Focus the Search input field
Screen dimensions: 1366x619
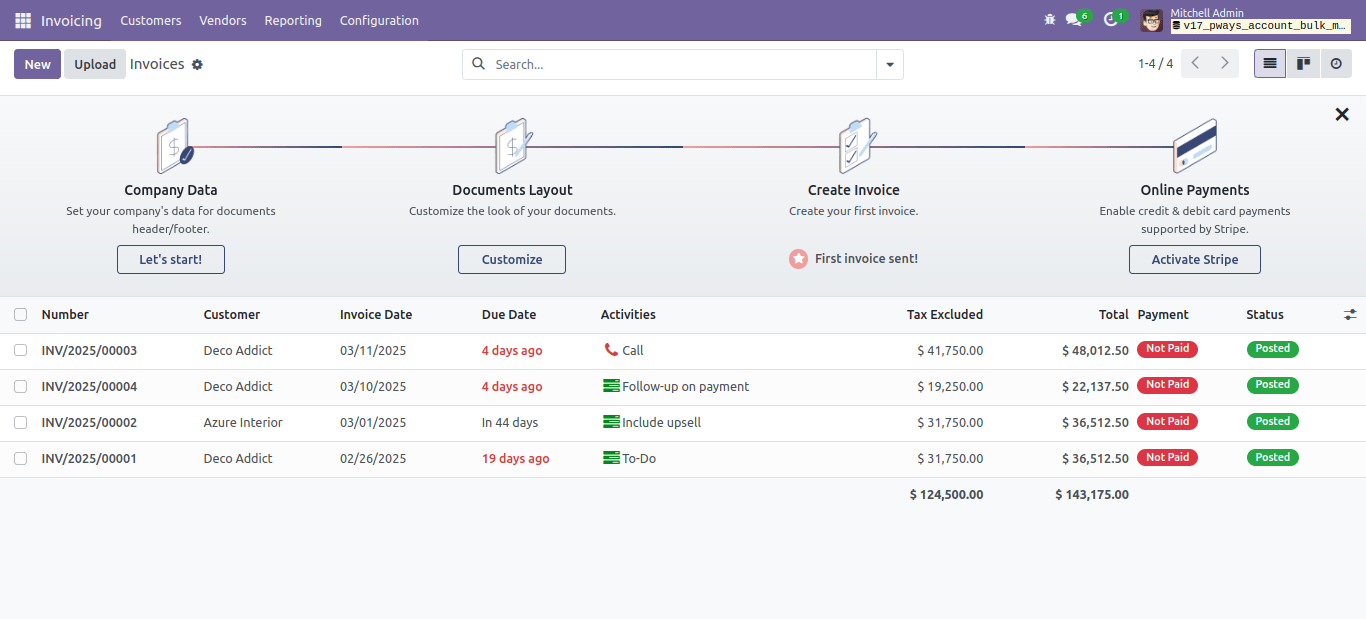coord(683,64)
